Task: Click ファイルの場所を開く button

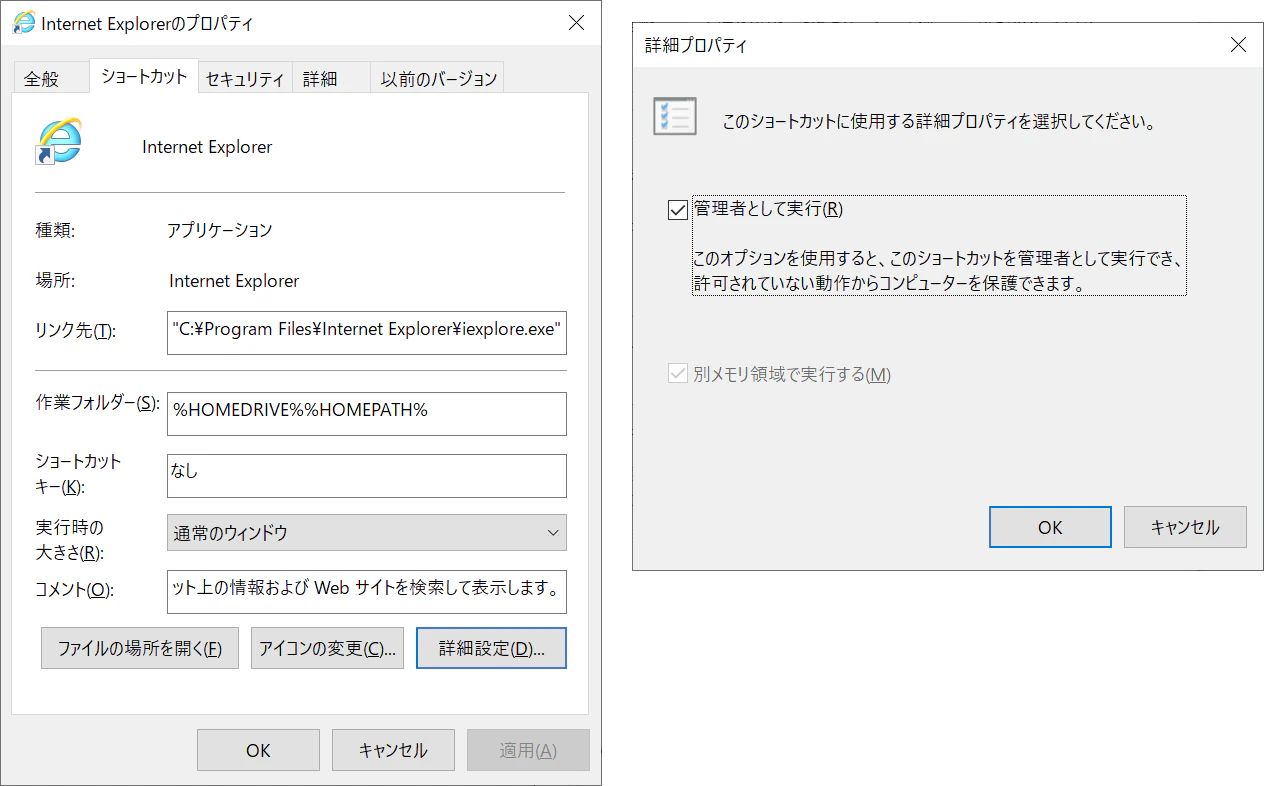Action: tap(140, 648)
